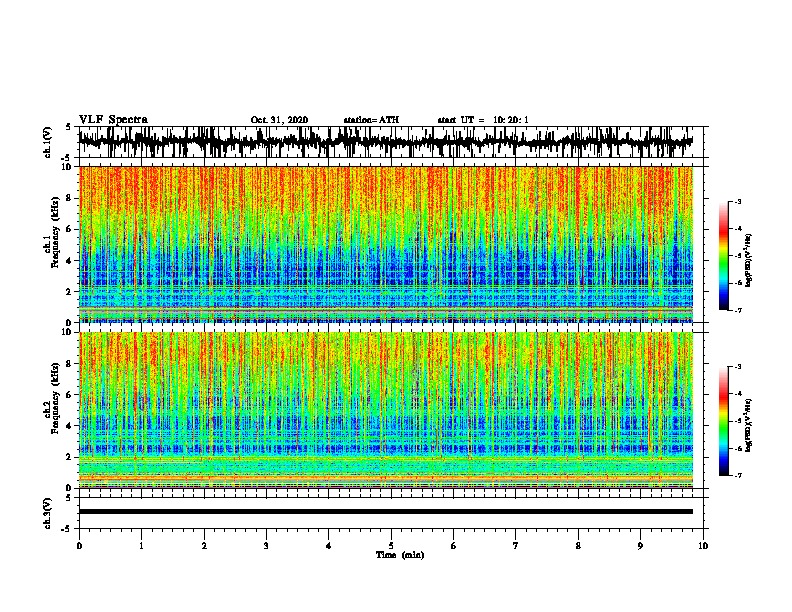Click the time axis tick label '10'
The height and width of the screenshot is (612, 792).
703,546
